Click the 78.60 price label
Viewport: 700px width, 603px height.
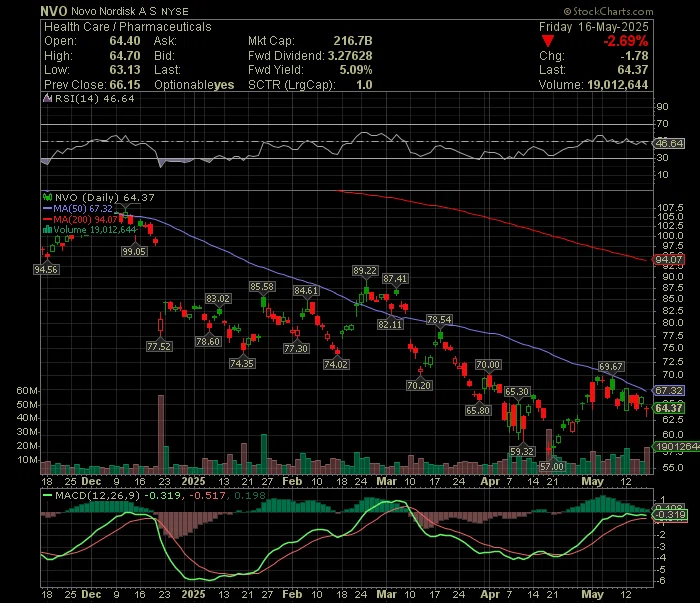point(208,342)
